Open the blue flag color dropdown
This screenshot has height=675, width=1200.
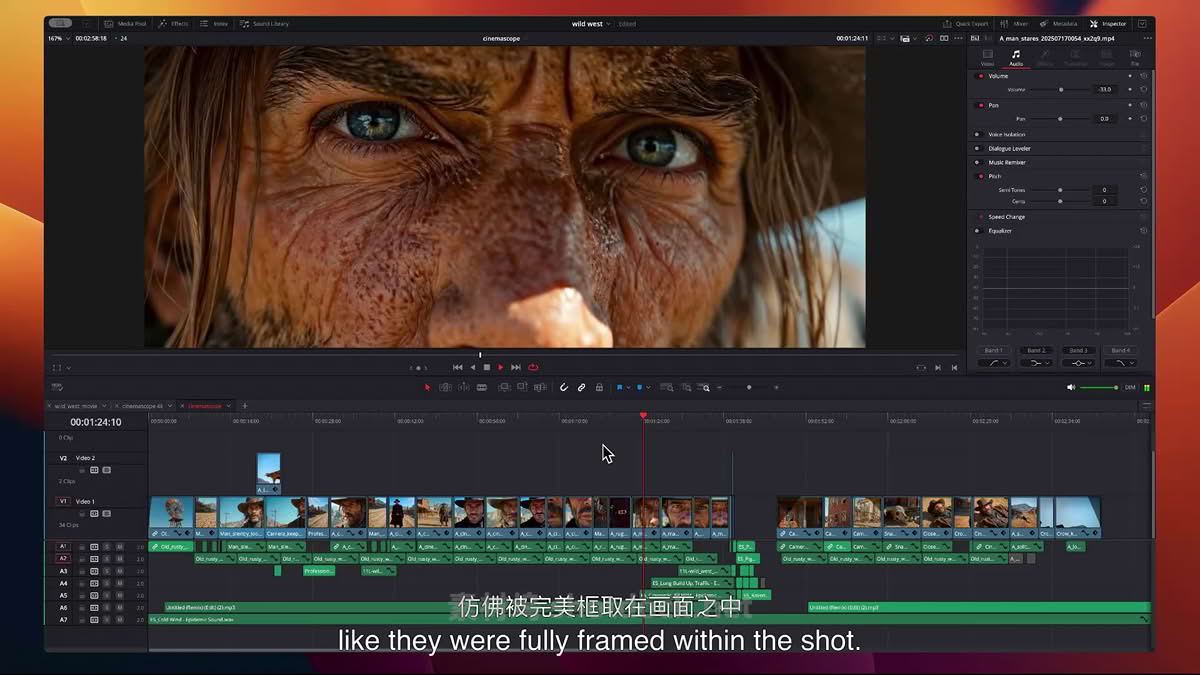[x=629, y=387]
